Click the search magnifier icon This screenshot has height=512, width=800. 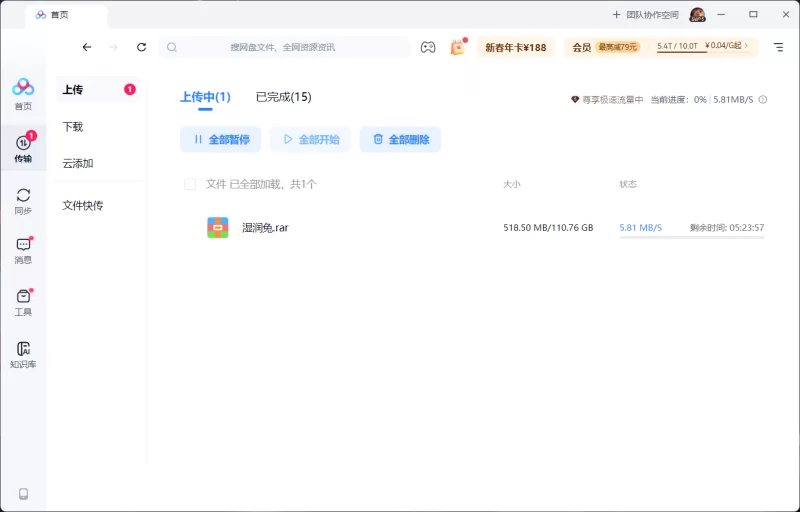172,47
